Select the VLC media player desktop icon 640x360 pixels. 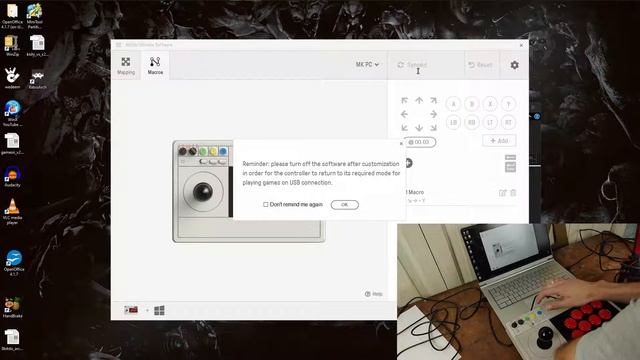12,211
